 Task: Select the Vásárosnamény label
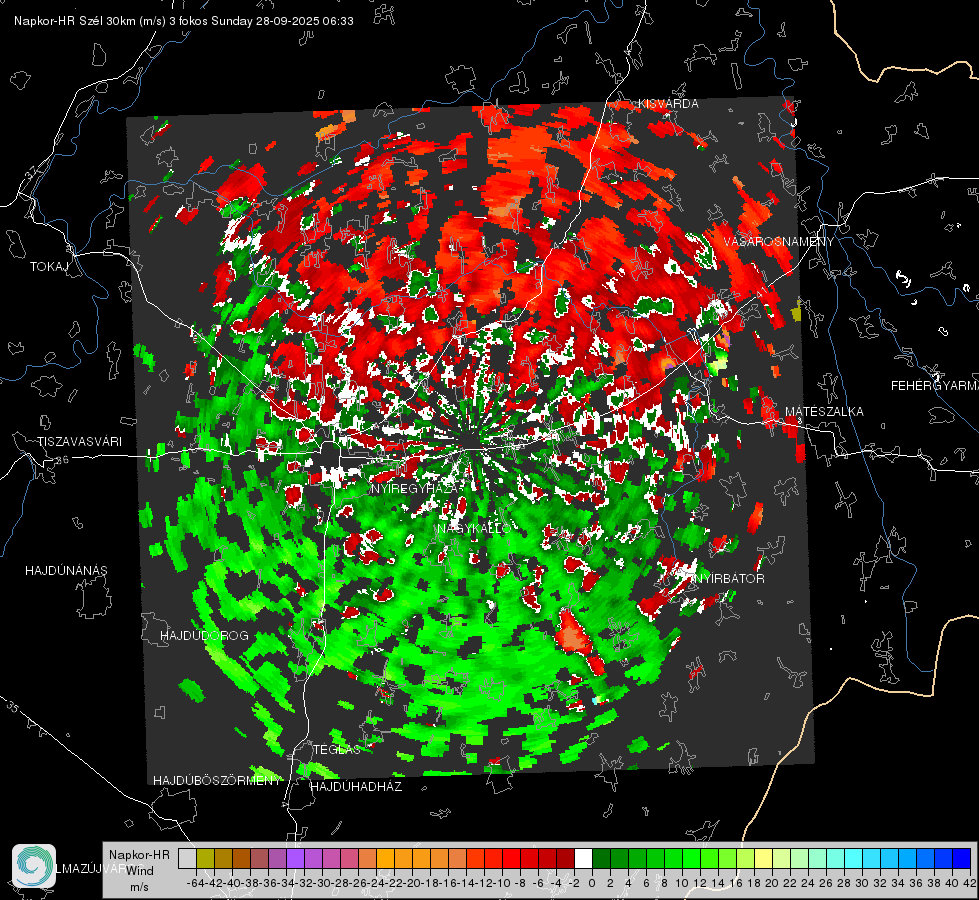[779, 242]
